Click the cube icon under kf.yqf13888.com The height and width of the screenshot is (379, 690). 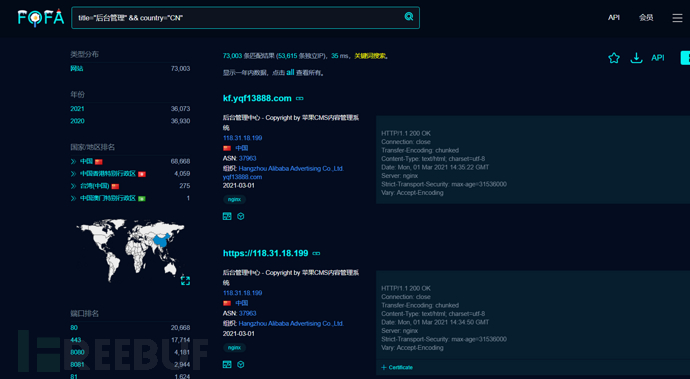click(x=241, y=216)
